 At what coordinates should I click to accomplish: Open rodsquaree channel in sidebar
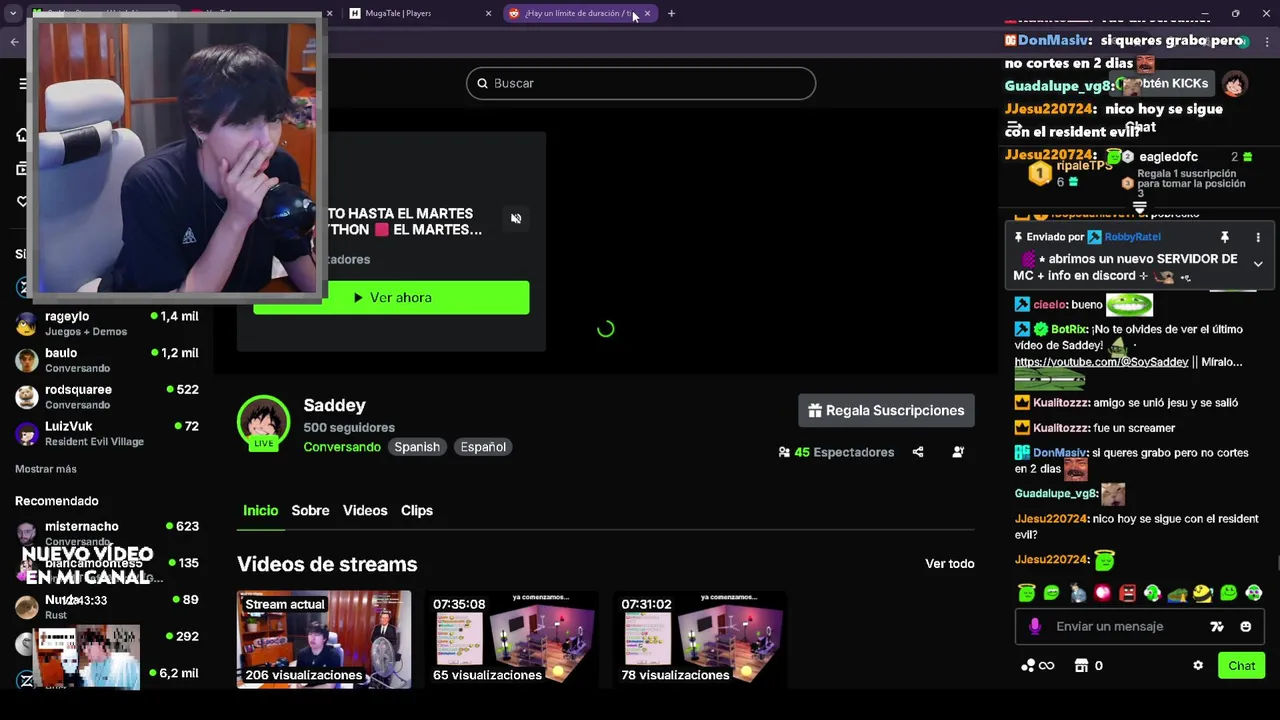tap(107, 397)
